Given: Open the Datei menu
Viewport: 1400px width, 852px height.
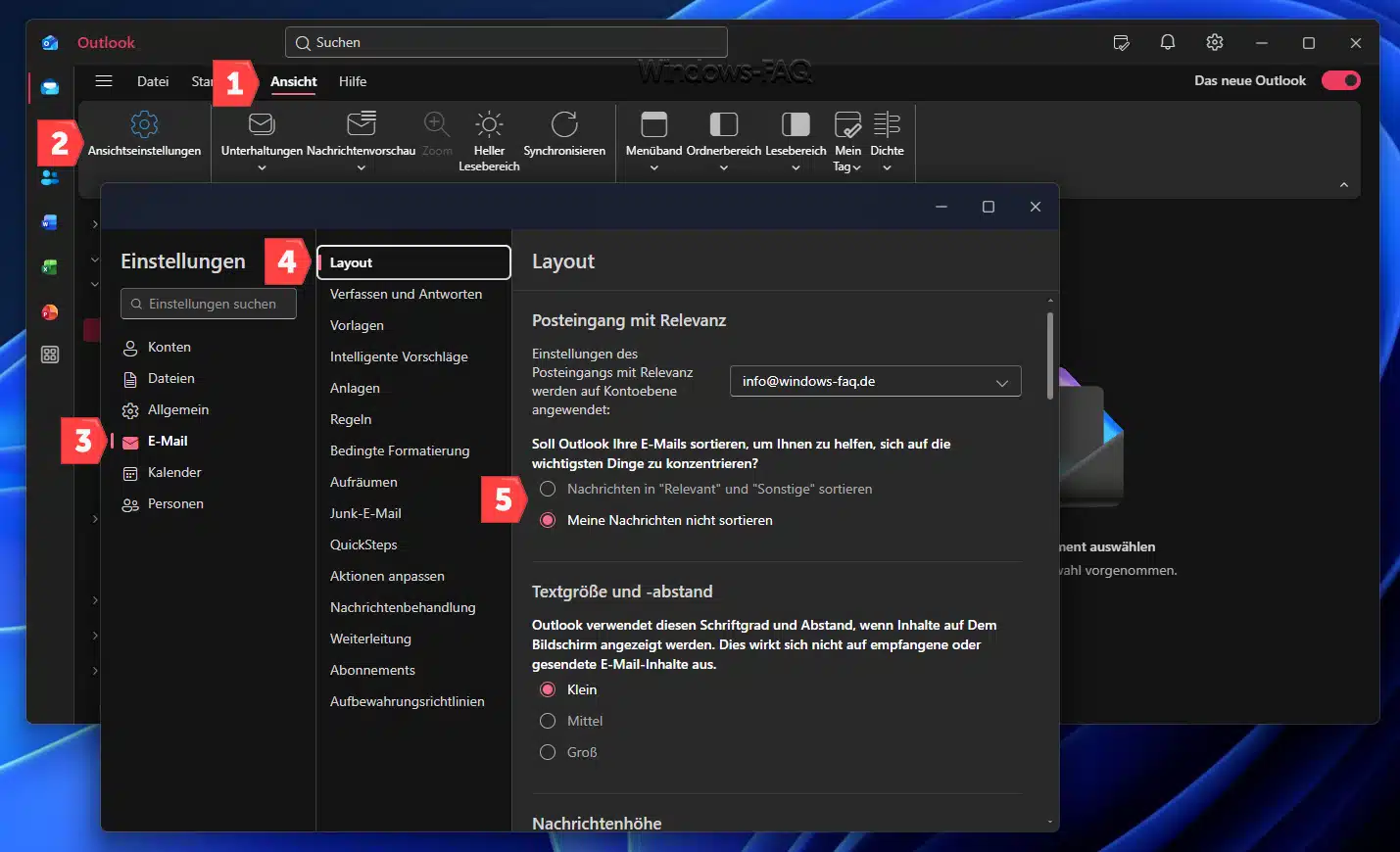Looking at the screenshot, I should coord(153,81).
